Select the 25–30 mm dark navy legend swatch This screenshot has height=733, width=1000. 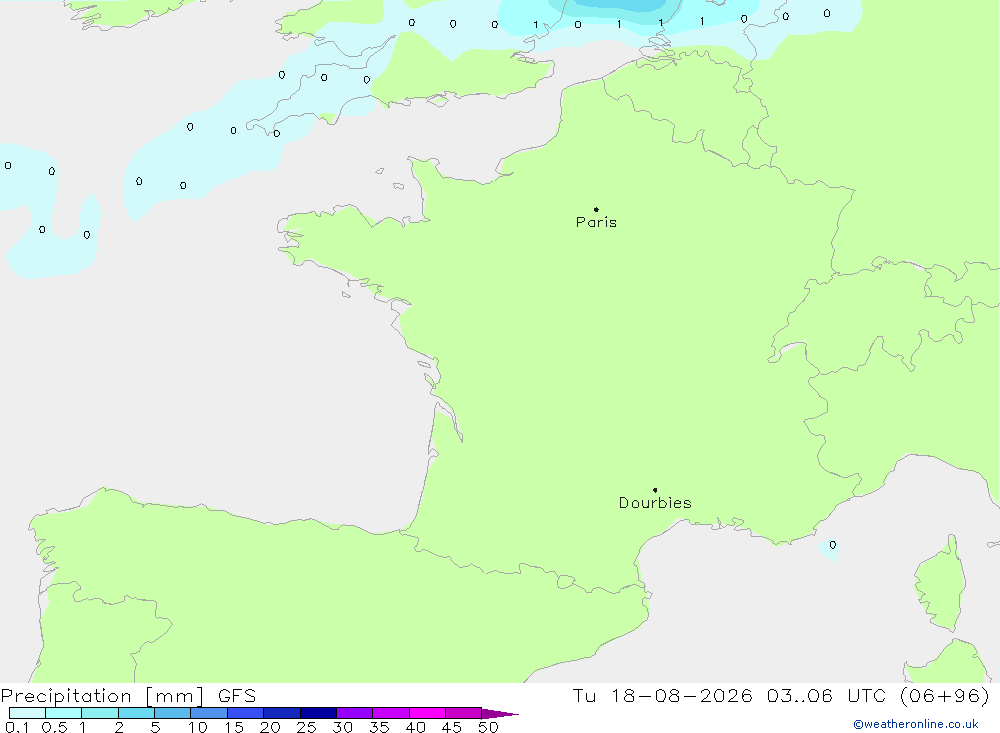click(x=318, y=713)
